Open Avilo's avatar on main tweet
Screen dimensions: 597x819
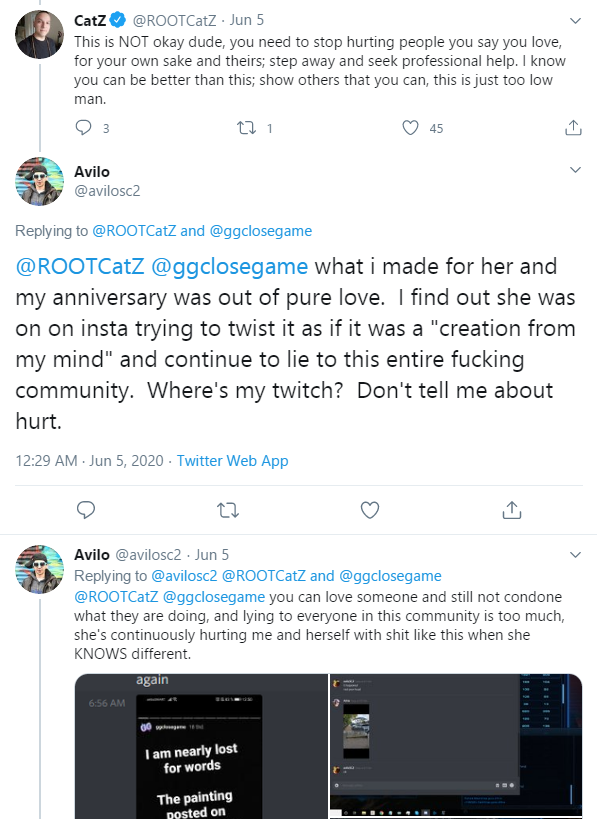(40, 181)
